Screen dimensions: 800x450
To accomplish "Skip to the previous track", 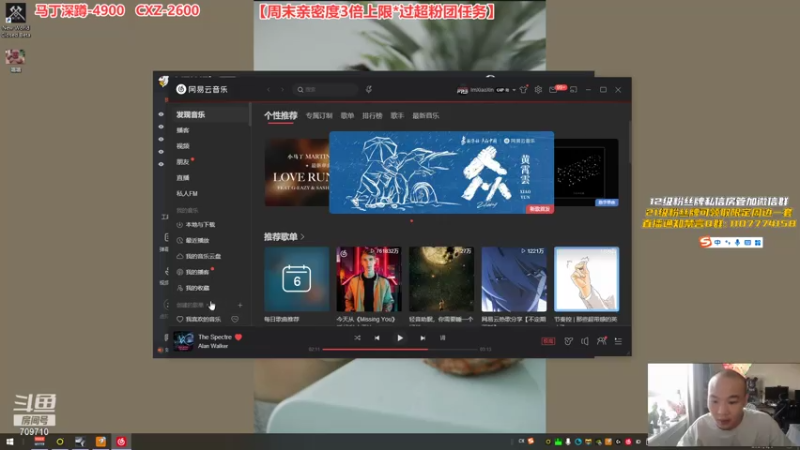I will (x=377, y=338).
